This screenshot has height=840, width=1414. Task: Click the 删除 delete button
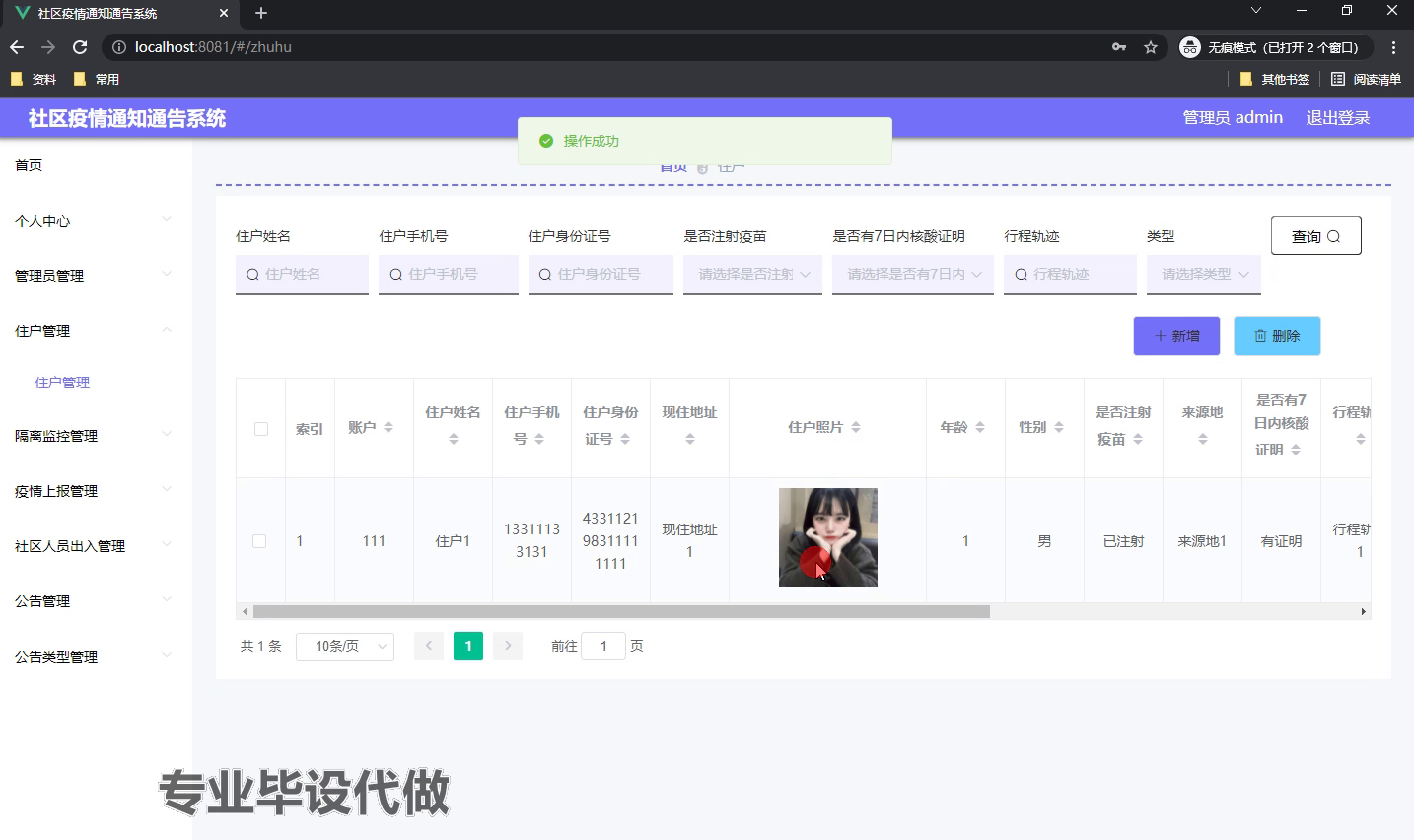click(1277, 336)
